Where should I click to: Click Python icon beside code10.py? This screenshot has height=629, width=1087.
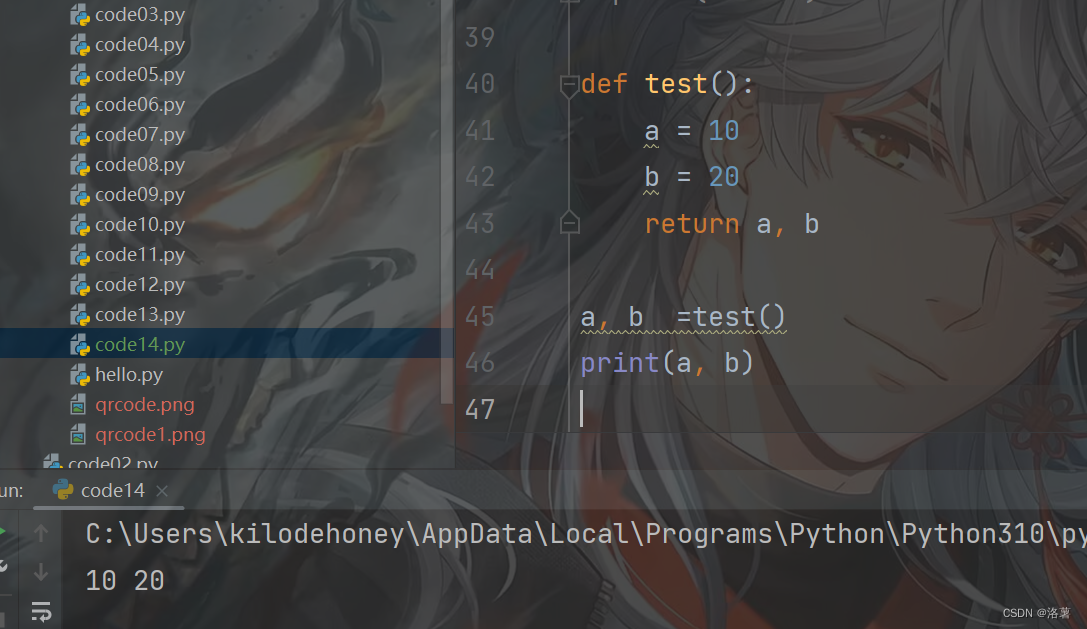pyautogui.click(x=80, y=225)
